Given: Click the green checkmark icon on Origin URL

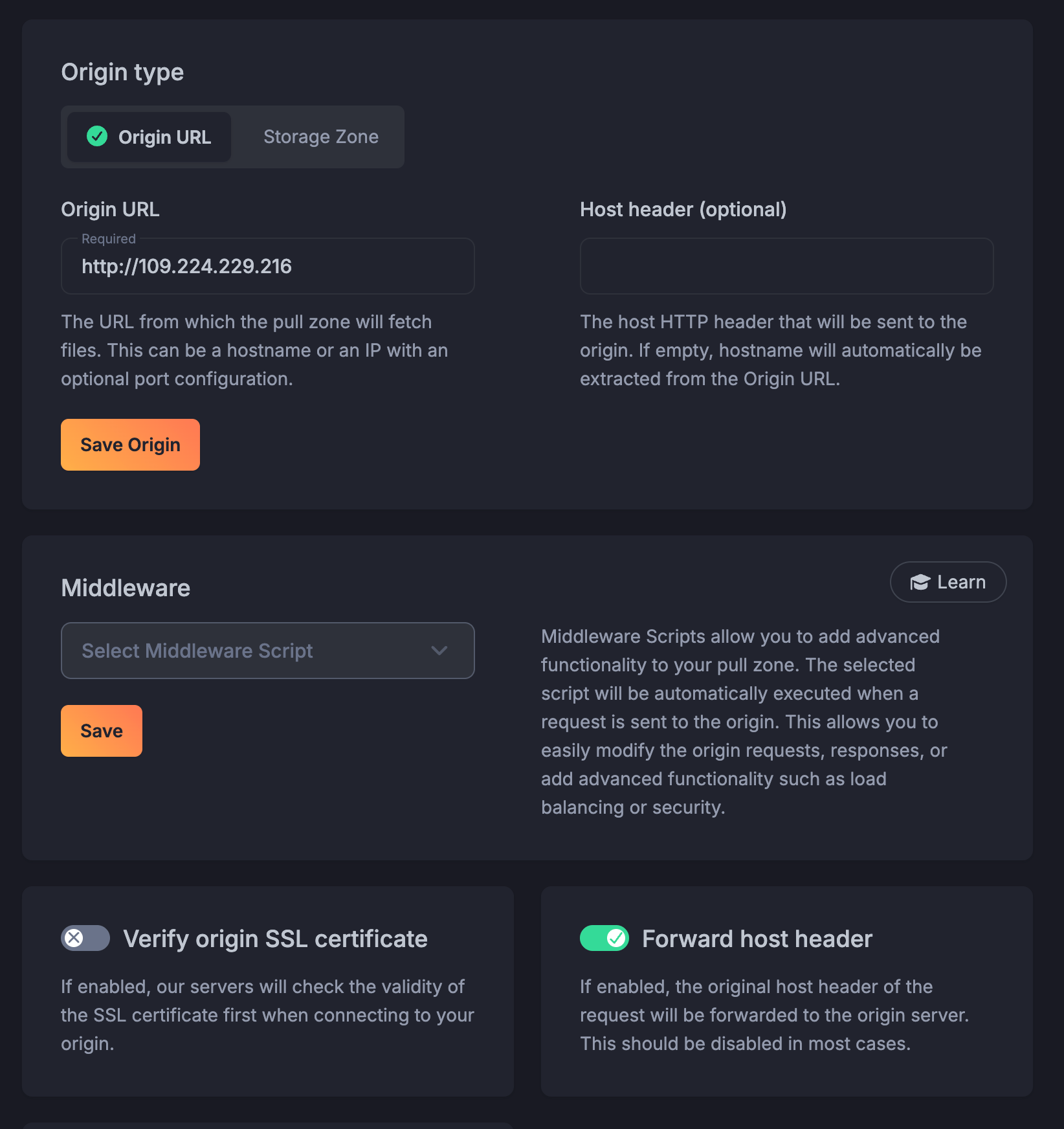Looking at the screenshot, I should (x=97, y=136).
